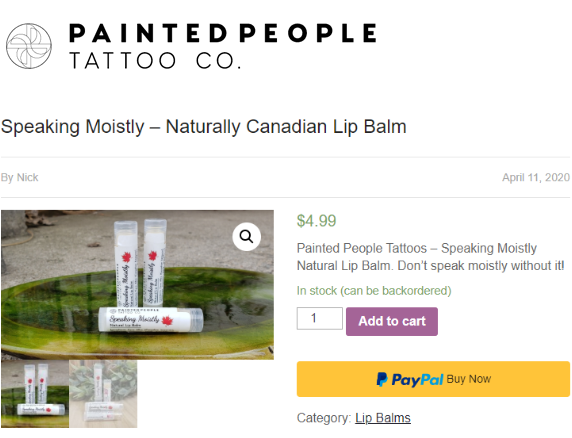Click the Buy Now text on PayPal button
The height and width of the screenshot is (438, 572).
[x=469, y=379]
